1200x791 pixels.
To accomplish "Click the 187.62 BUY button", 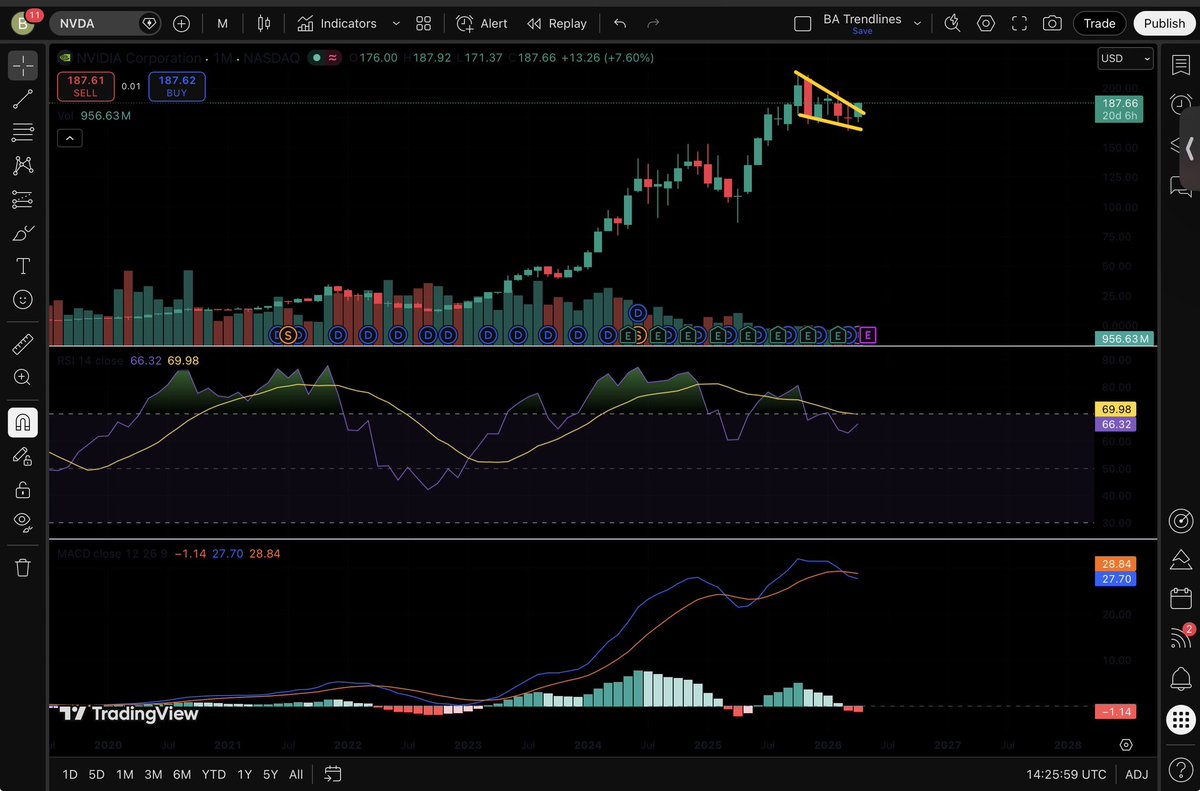I will (x=176, y=86).
